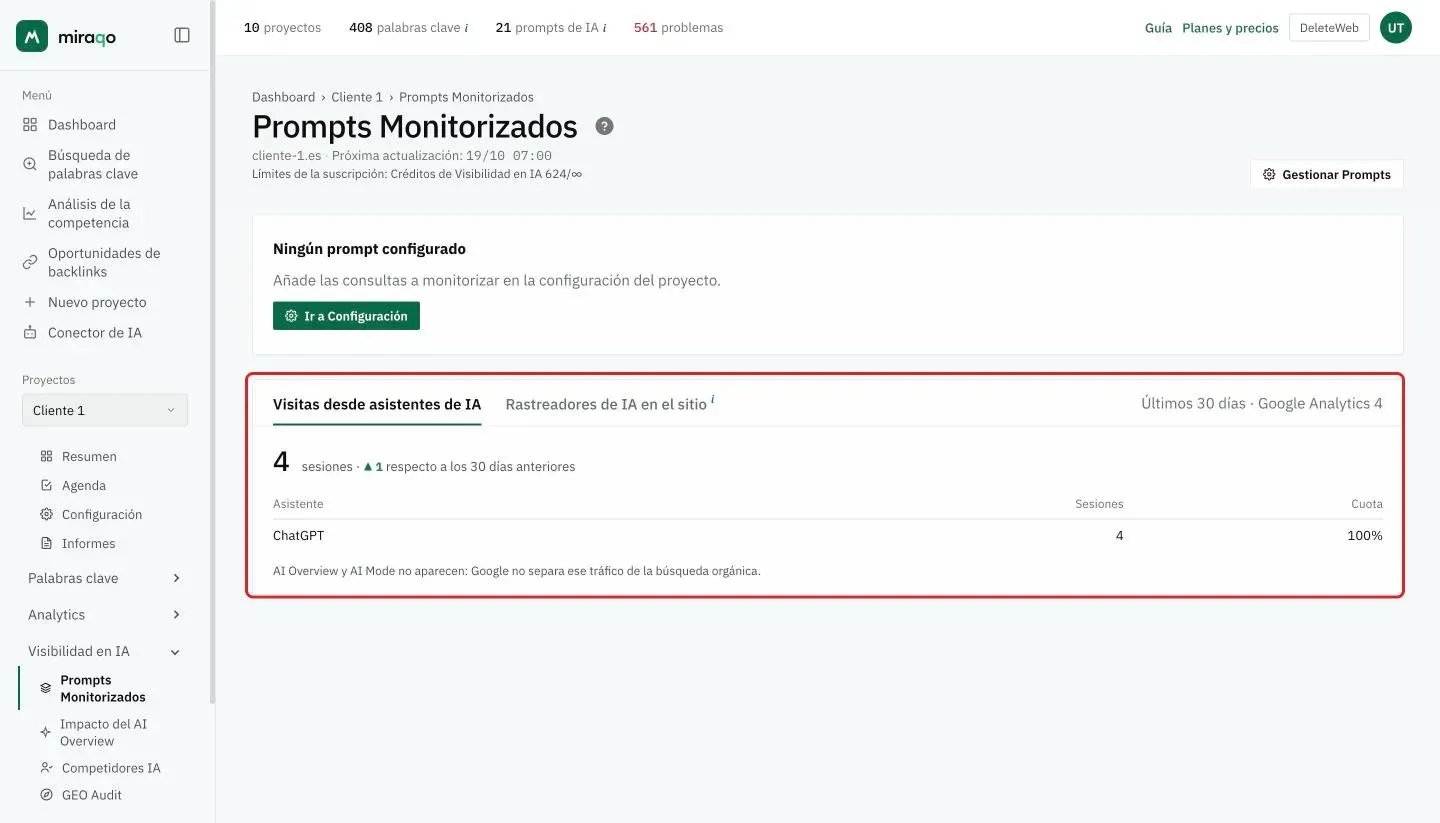
Task: Click the Búsqueda de palabras clave magnifier icon
Action: pyautogui.click(x=30, y=164)
